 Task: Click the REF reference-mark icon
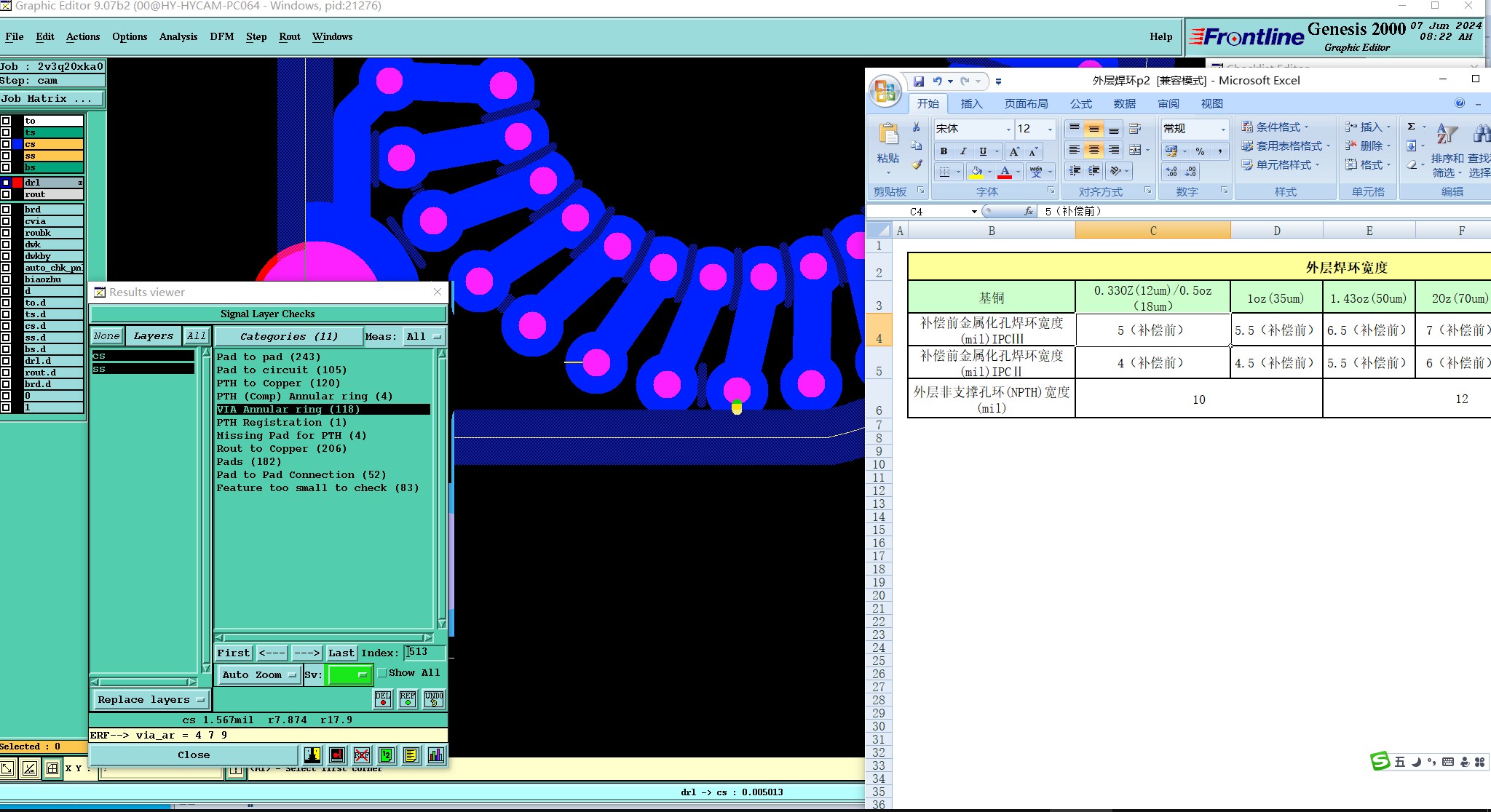pyautogui.click(x=408, y=699)
